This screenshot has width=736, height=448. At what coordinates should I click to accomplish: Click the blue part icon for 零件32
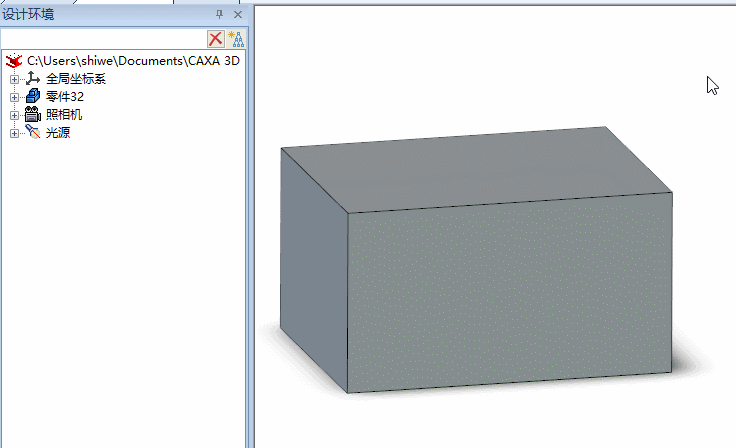pyautogui.click(x=32, y=96)
